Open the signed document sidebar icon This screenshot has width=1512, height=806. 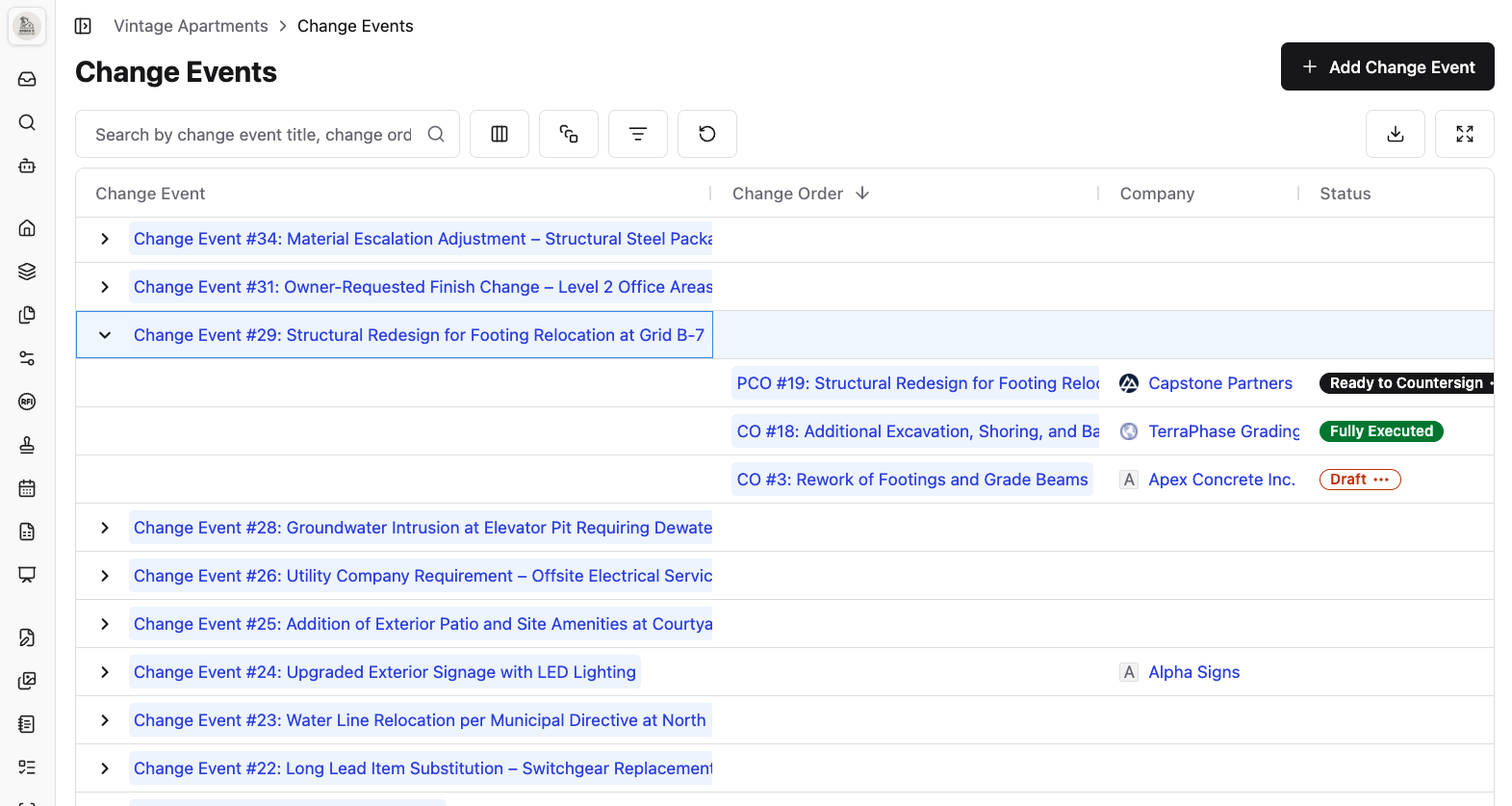click(27, 637)
